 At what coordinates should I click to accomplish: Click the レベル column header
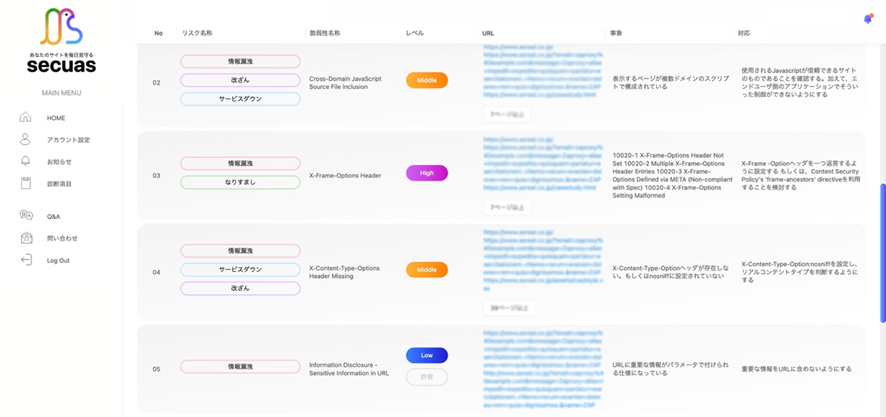click(414, 33)
